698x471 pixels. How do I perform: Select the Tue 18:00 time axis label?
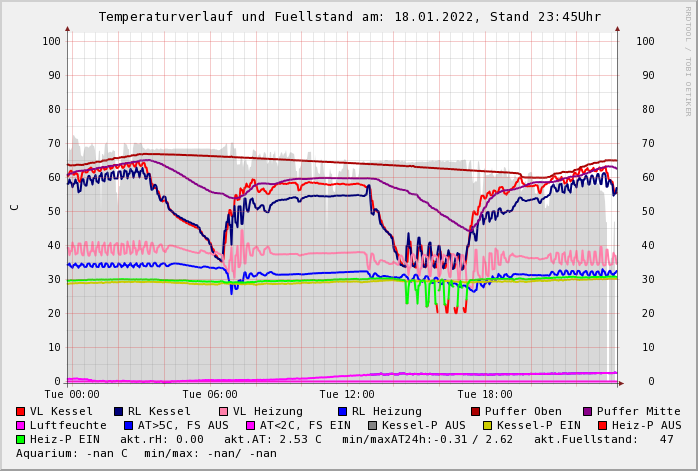click(x=485, y=395)
